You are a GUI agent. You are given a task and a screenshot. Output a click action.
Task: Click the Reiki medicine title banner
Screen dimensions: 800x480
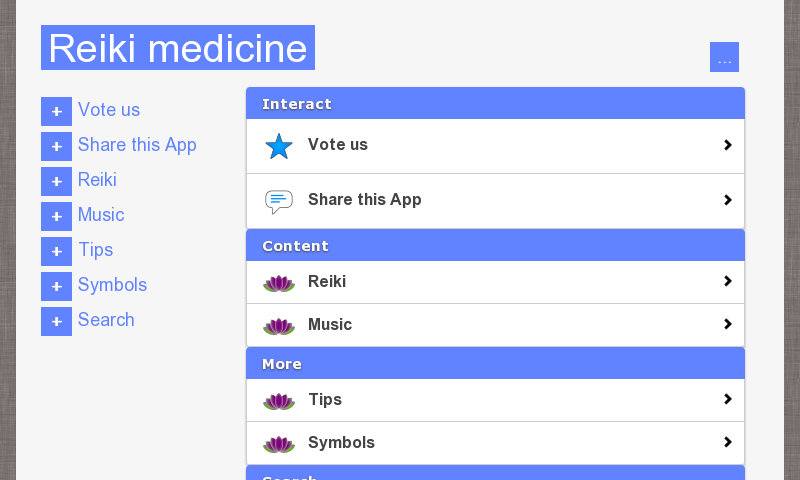tap(178, 48)
